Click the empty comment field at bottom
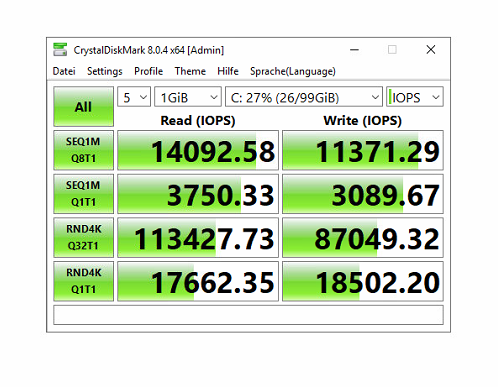Screen dimensions: 498x387 pyautogui.click(x=248, y=315)
